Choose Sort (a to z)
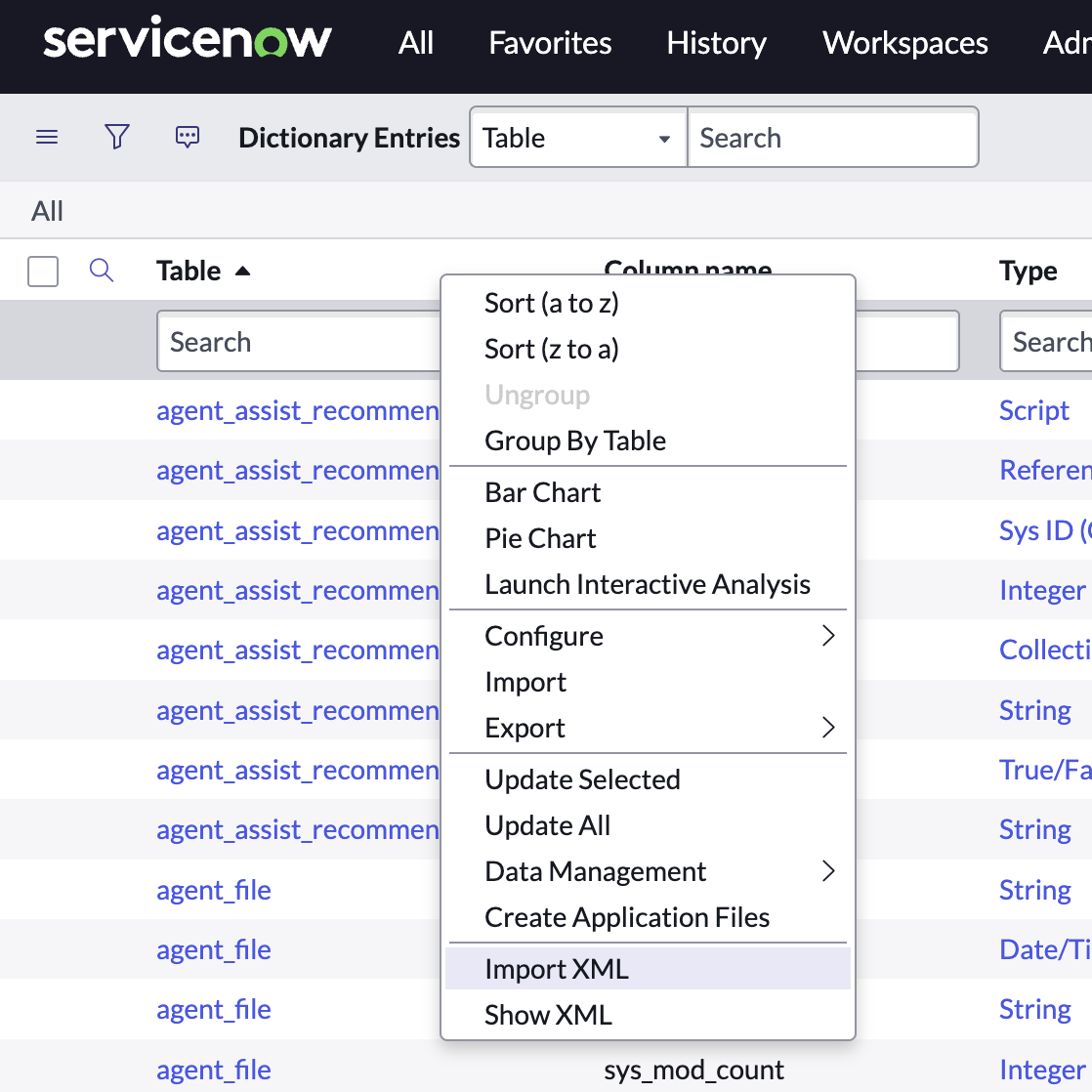Screen dimensions: 1092x1092 648,304
